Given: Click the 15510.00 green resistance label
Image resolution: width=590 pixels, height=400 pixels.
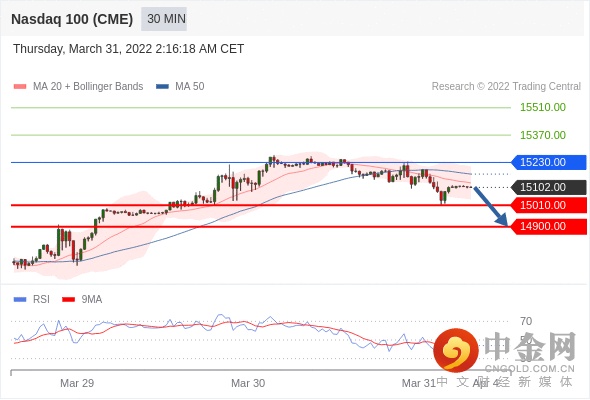Looking at the screenshot, I should pos(543,107).
